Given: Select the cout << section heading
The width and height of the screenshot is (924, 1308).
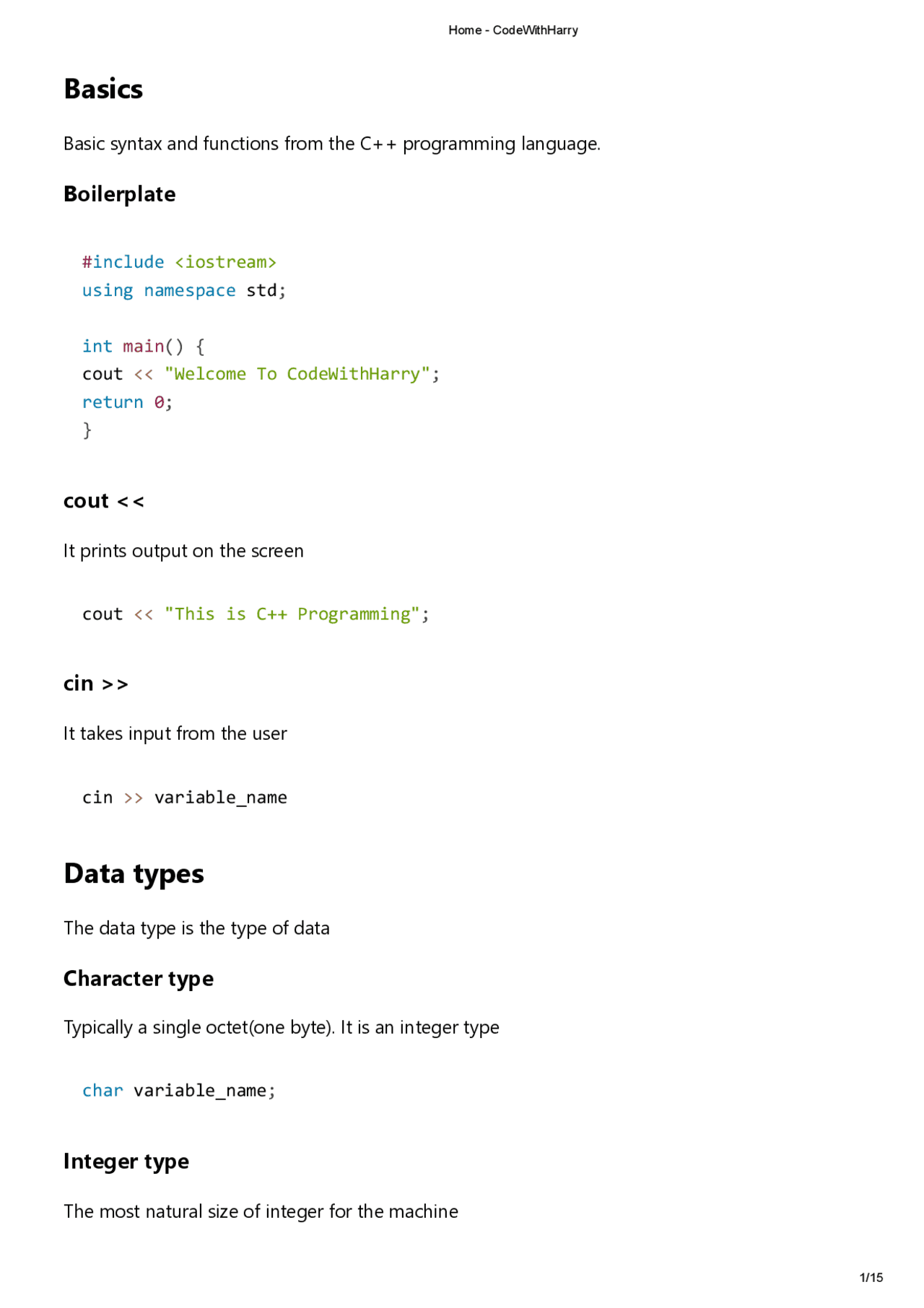Looking at the screenshot, I should click(104, 501).
